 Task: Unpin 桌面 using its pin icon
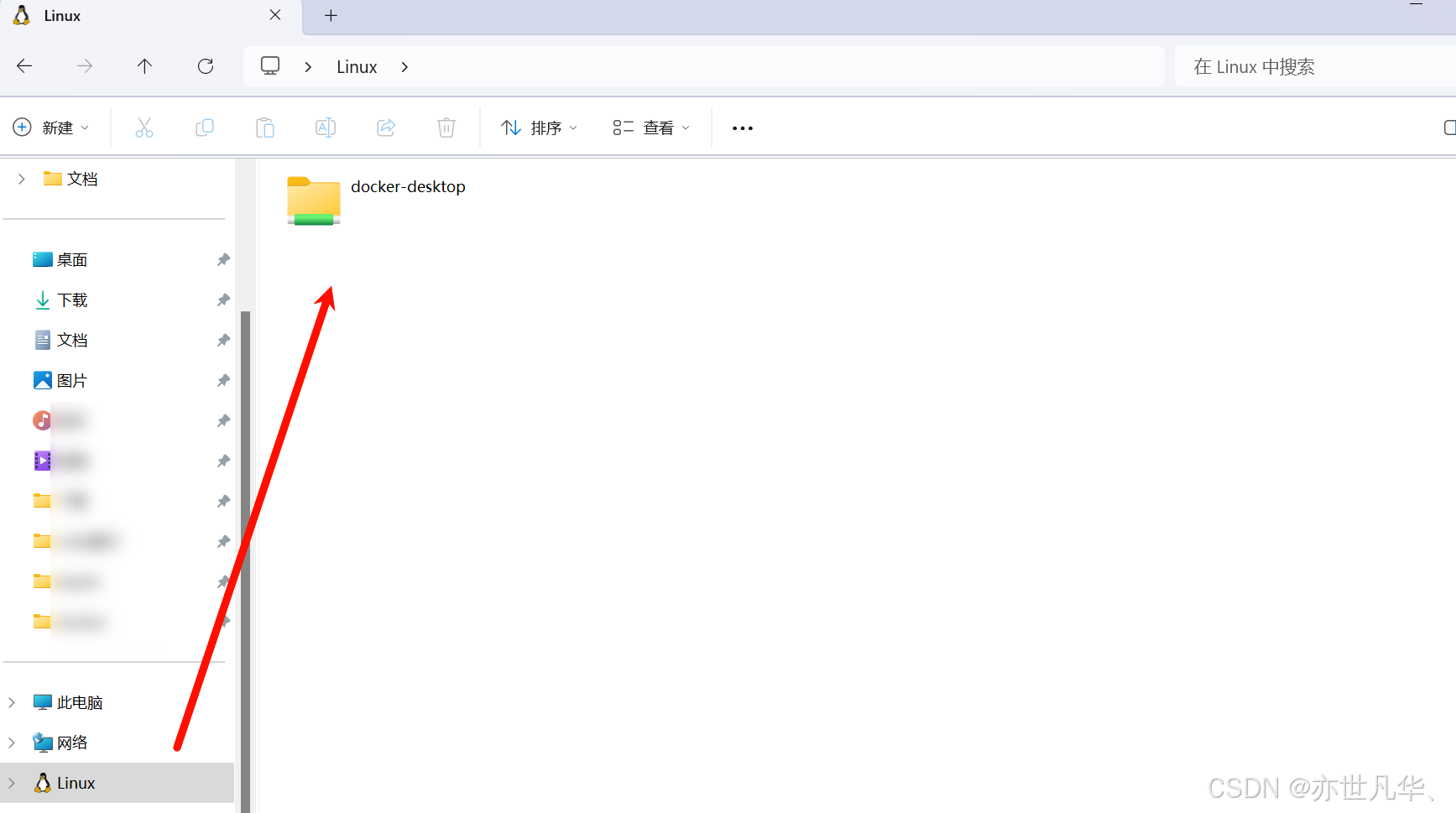223,260
